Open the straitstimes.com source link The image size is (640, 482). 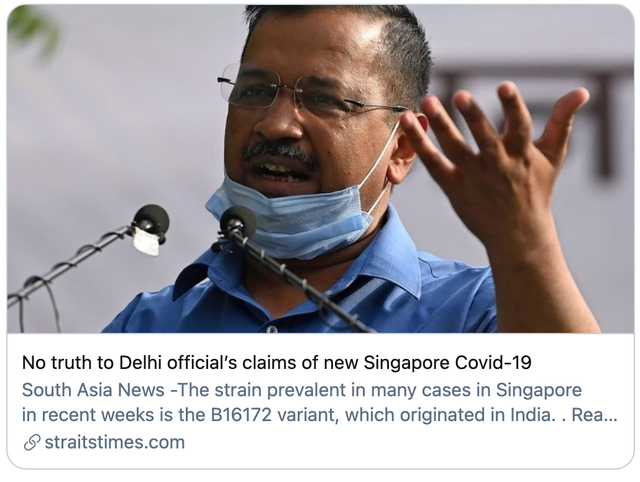tap(114, 442)
